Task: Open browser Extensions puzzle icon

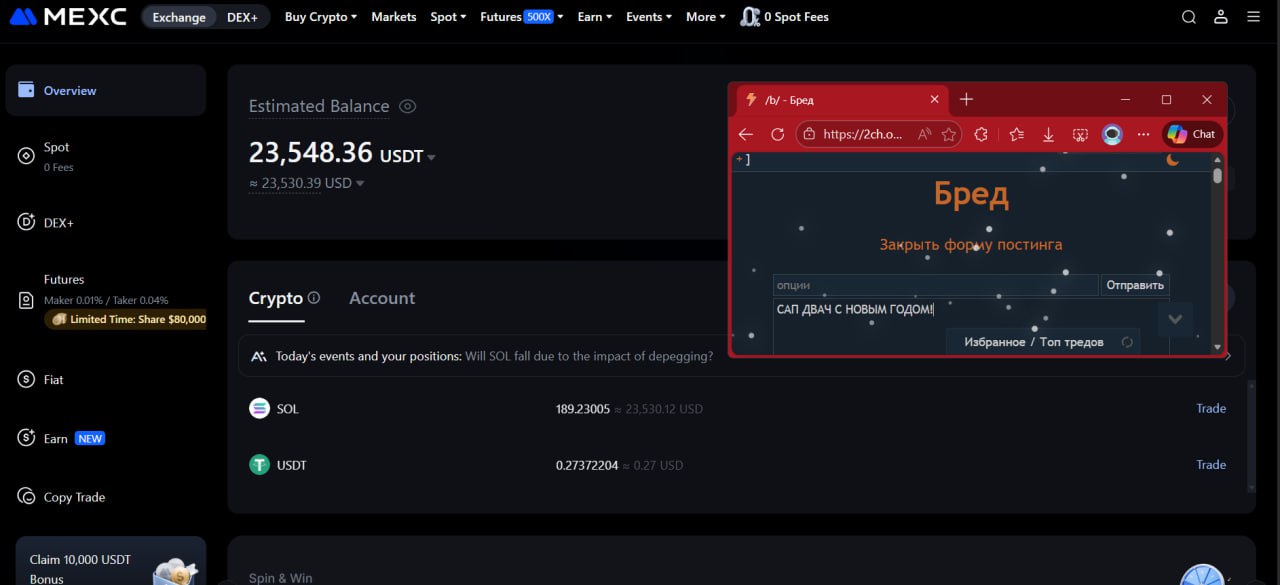Action: pos(982,134)
